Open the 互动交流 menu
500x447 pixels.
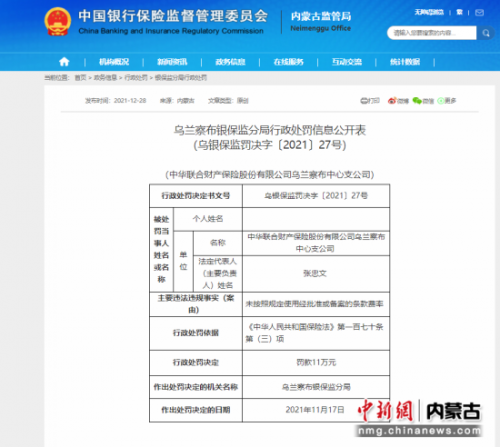(x=347, y=62)
